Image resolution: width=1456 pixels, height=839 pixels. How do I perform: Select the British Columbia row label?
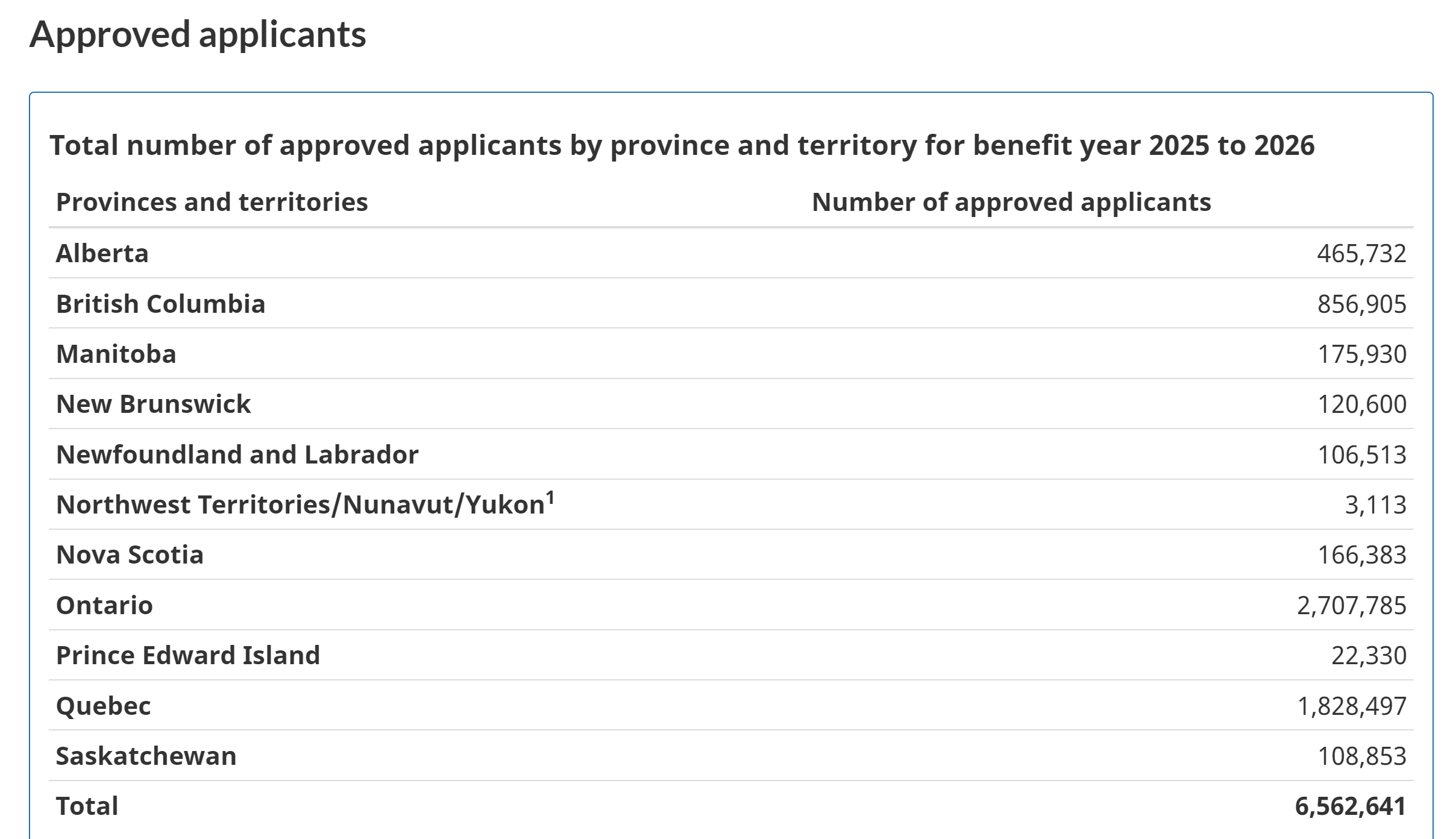[x=160, y=304]
